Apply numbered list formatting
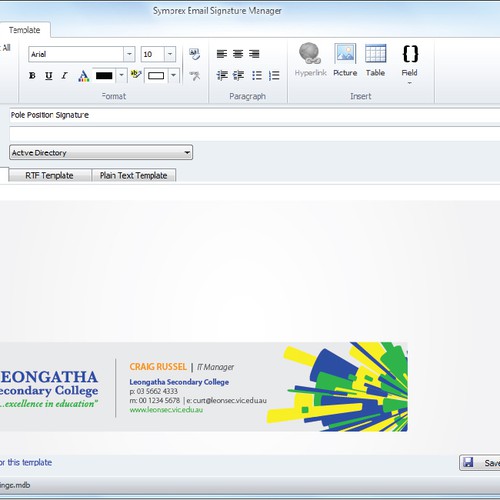The width and height of the screenshot is (500, 500). pos(274,76)
